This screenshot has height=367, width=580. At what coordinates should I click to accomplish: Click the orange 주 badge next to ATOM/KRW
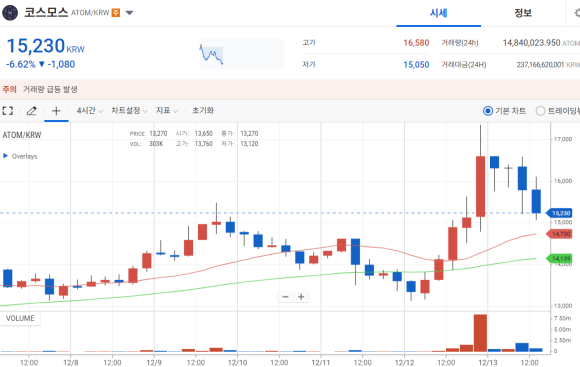[x=116, y=13]
